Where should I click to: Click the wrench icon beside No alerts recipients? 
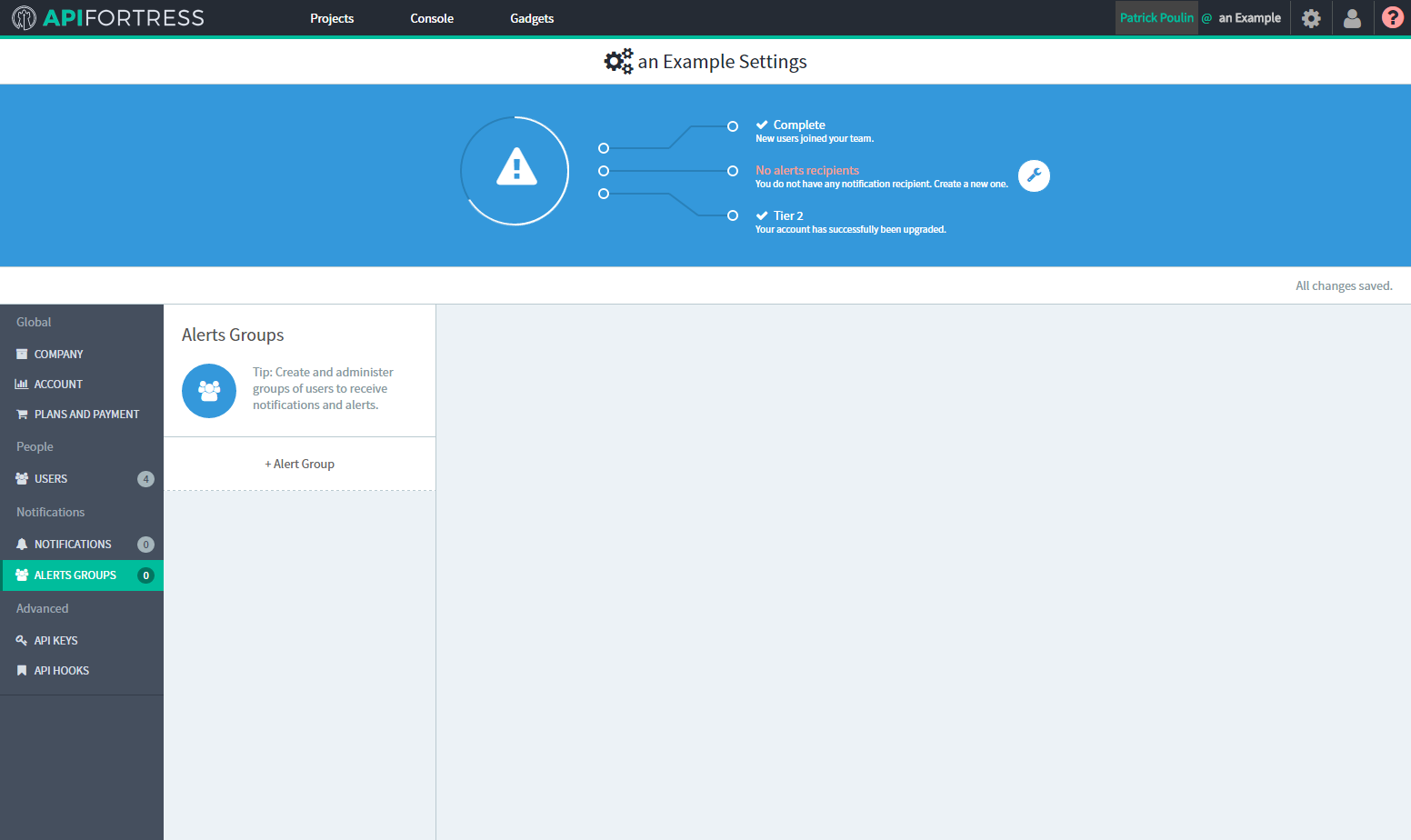(1034, 175)
